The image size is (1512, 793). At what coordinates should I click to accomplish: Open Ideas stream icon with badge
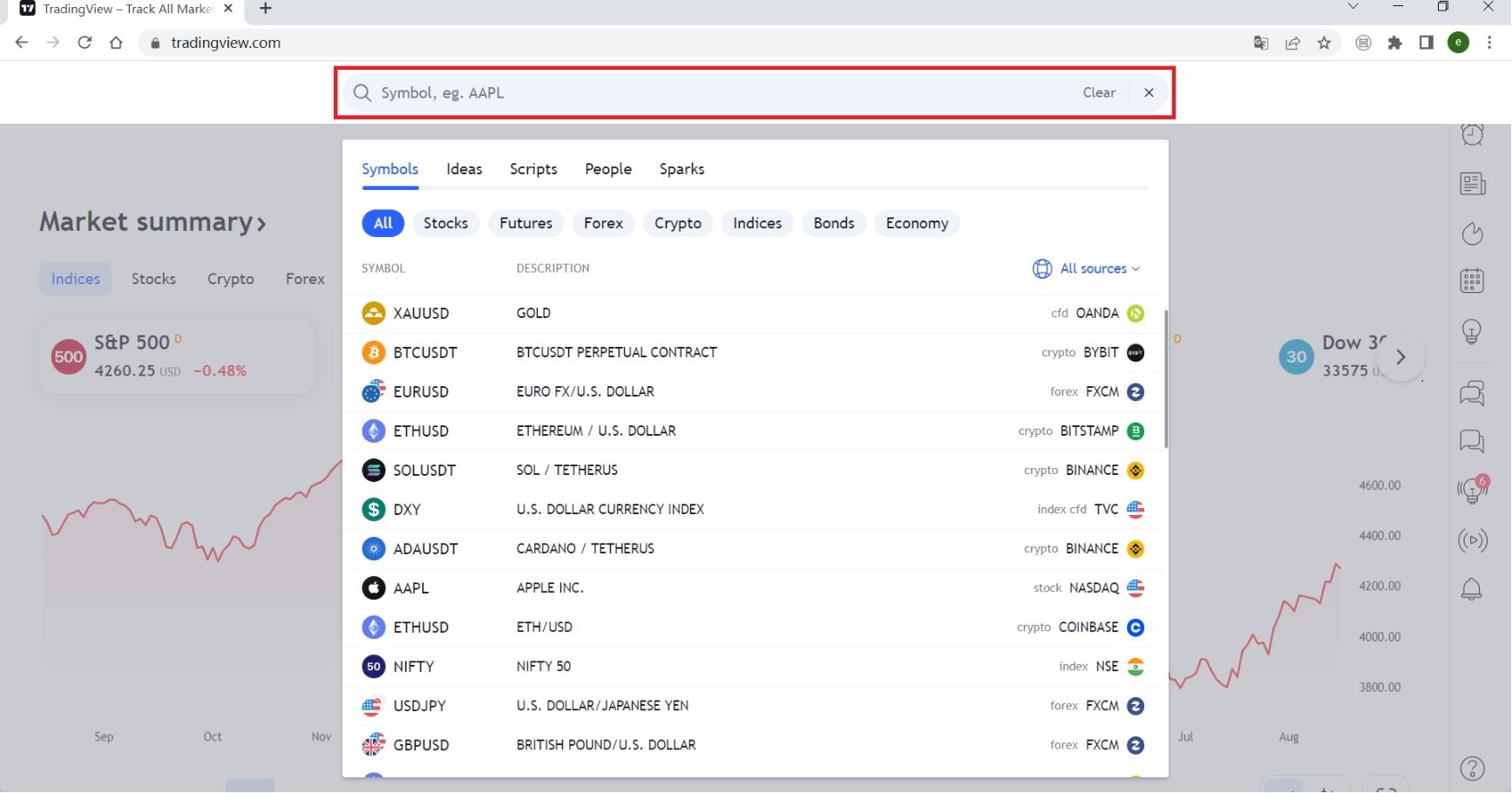pos(1473,490)
